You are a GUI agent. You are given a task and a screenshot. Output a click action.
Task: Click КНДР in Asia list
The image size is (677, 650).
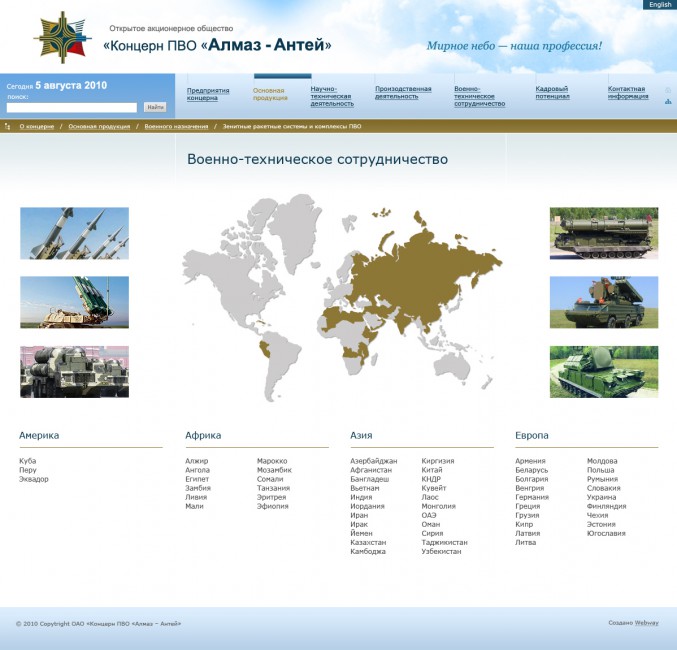(x=431, y=479)
